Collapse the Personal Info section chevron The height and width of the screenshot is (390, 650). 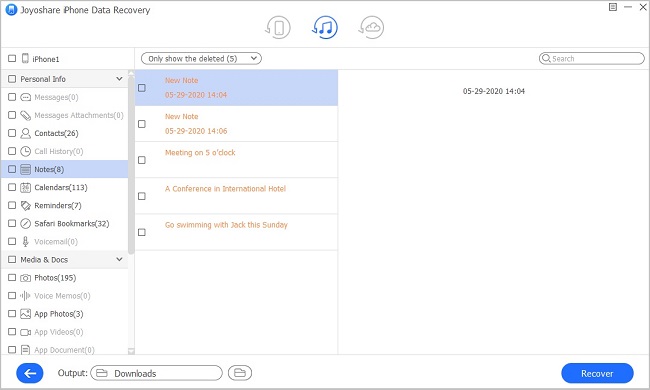pos(119,79)
